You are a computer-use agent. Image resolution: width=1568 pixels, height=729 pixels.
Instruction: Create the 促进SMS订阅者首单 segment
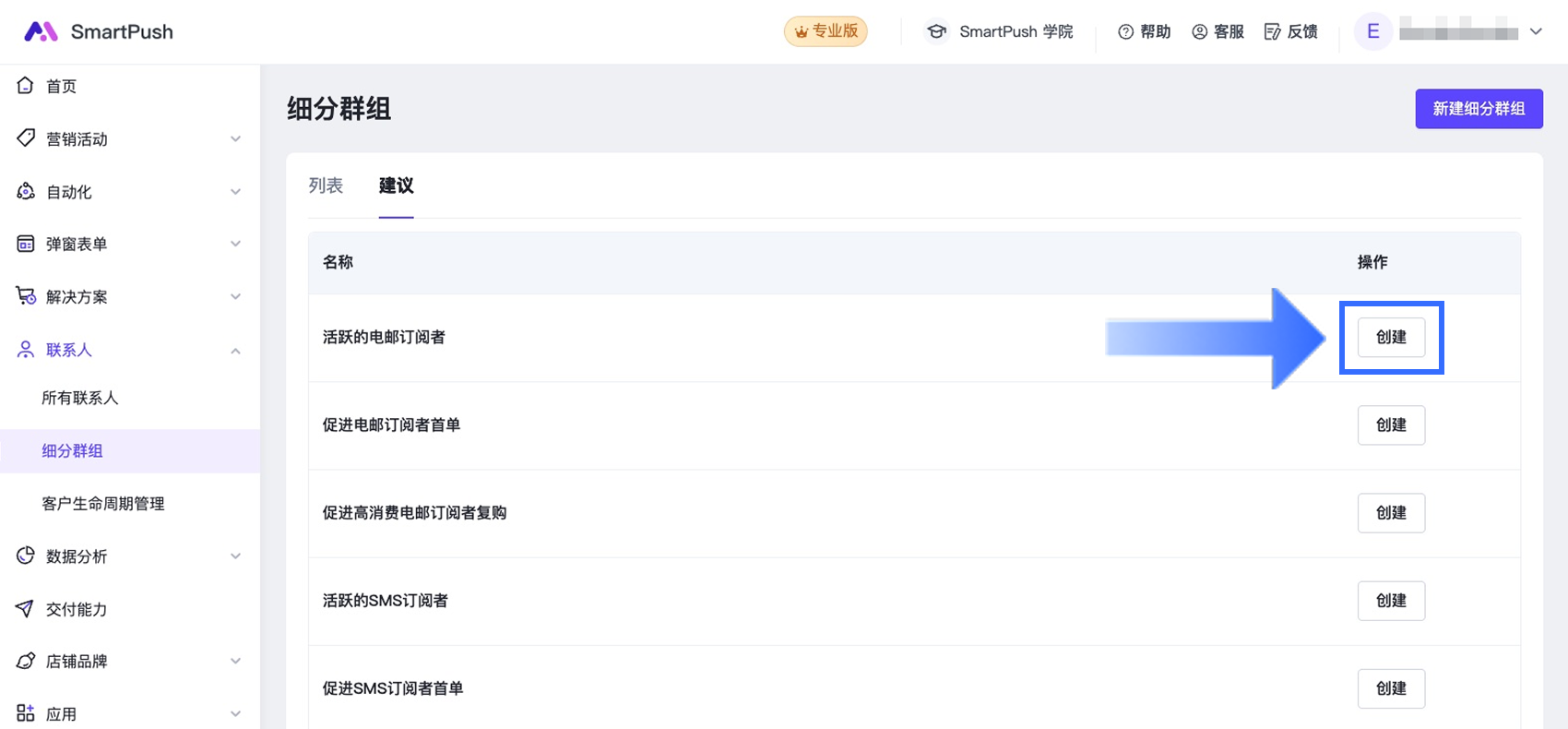point(1391,688)
